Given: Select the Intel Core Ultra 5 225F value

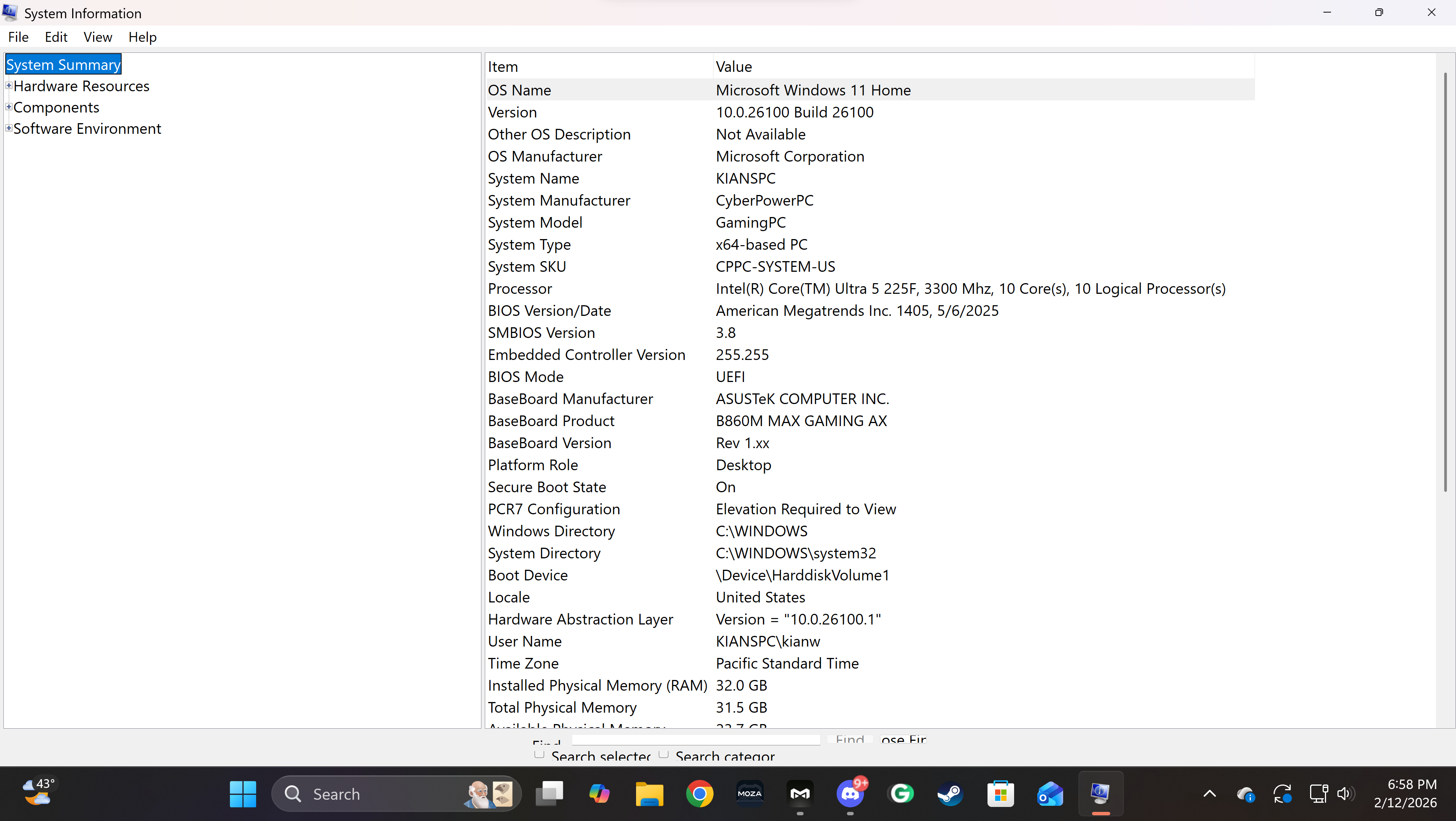Looking at the screenshot, I should point(970,288).
